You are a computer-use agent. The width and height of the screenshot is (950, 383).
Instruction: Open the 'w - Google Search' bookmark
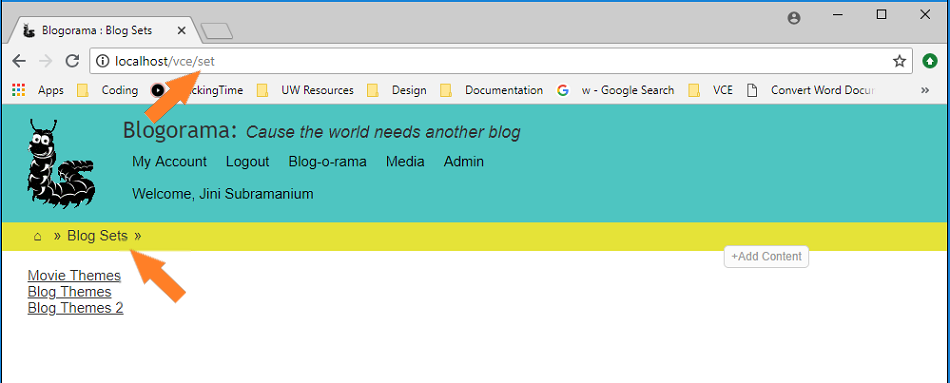pyautogui.click(x=616, y=90)
